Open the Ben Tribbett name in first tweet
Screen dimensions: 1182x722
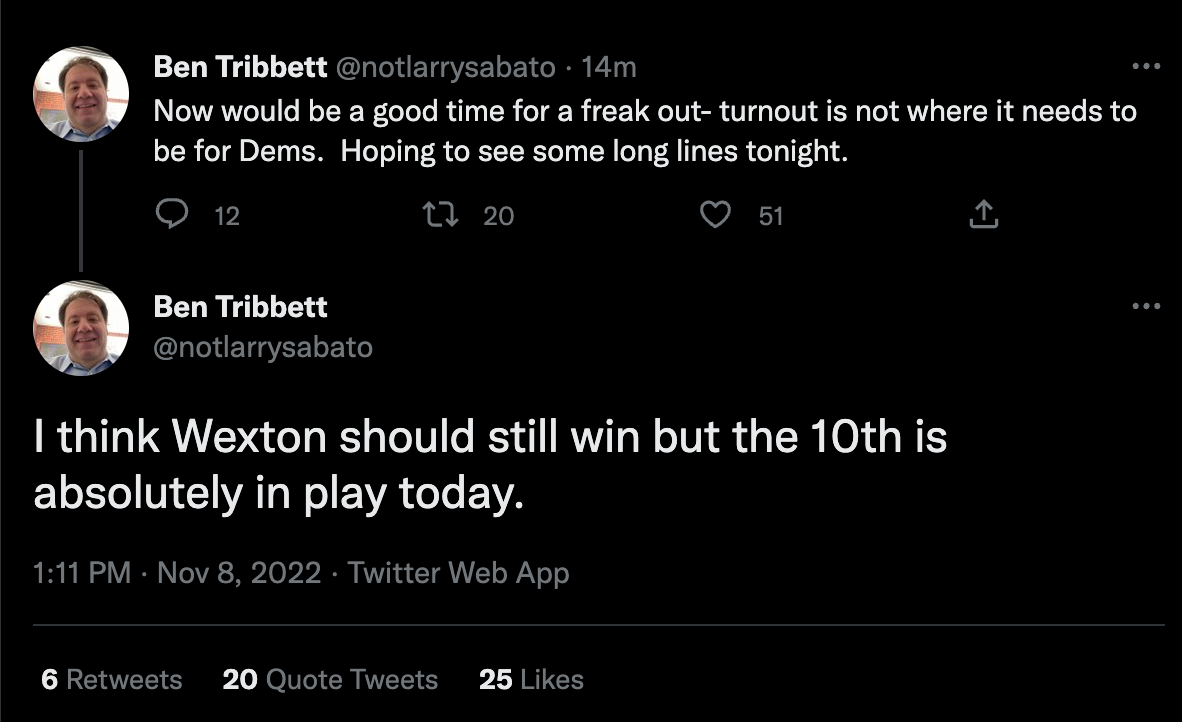[240, 67]
